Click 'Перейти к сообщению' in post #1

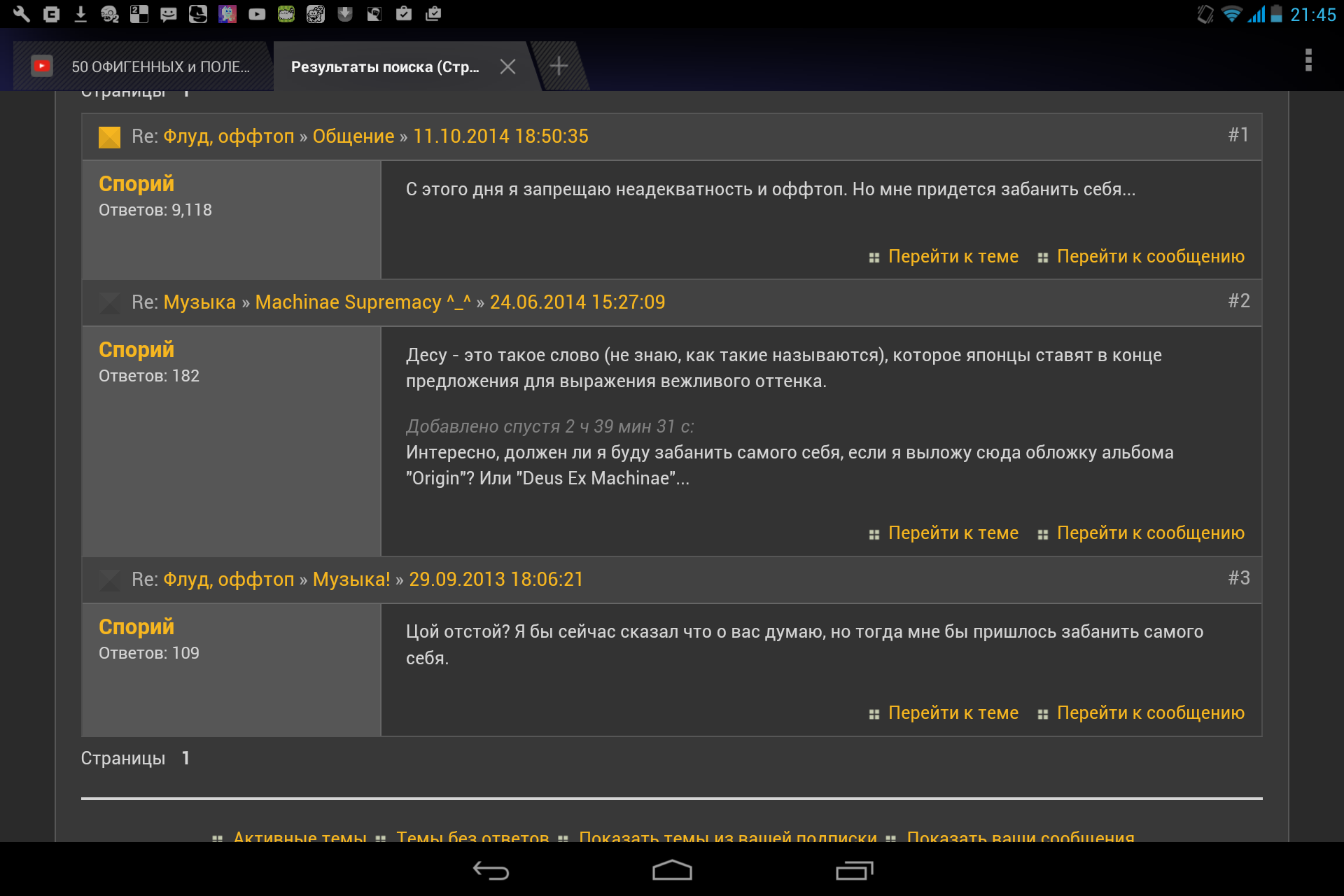point(1150,257)
